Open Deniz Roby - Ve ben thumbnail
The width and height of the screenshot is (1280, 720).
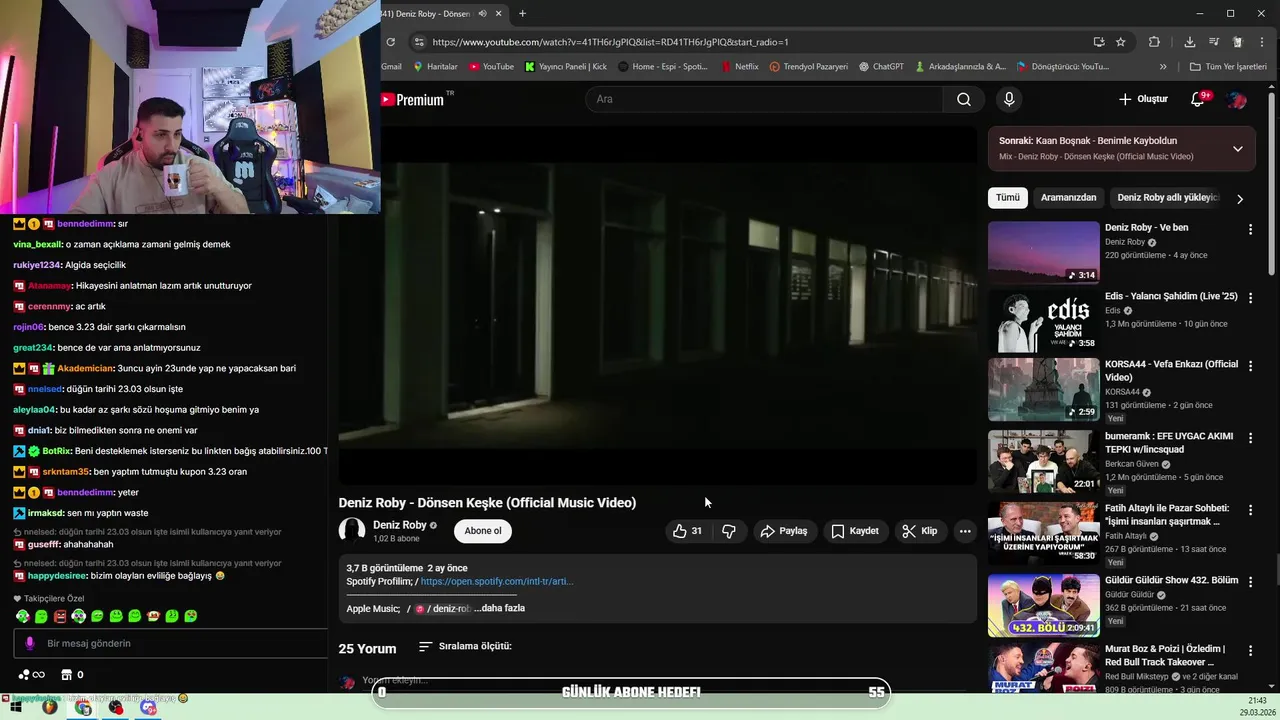1043,253
